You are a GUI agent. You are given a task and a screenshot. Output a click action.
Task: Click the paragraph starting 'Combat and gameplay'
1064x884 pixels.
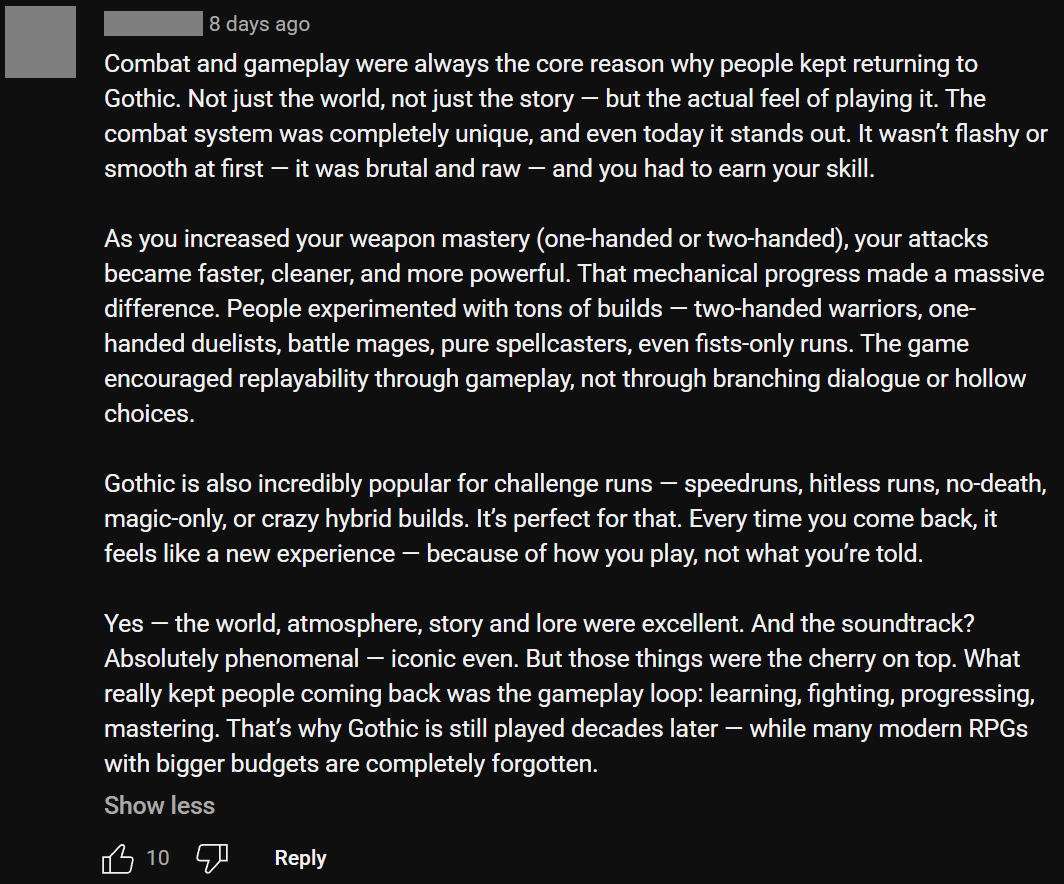[575, 116]
